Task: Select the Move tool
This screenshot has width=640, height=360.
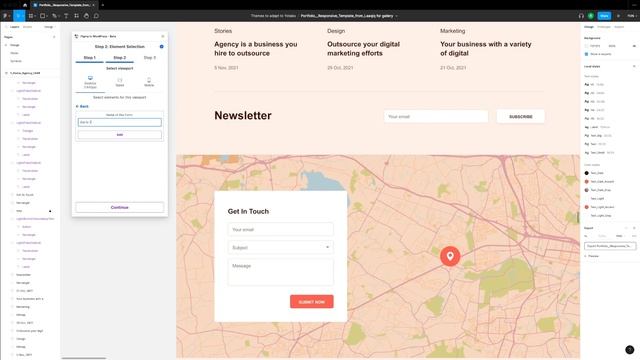Action: point(18,16)
